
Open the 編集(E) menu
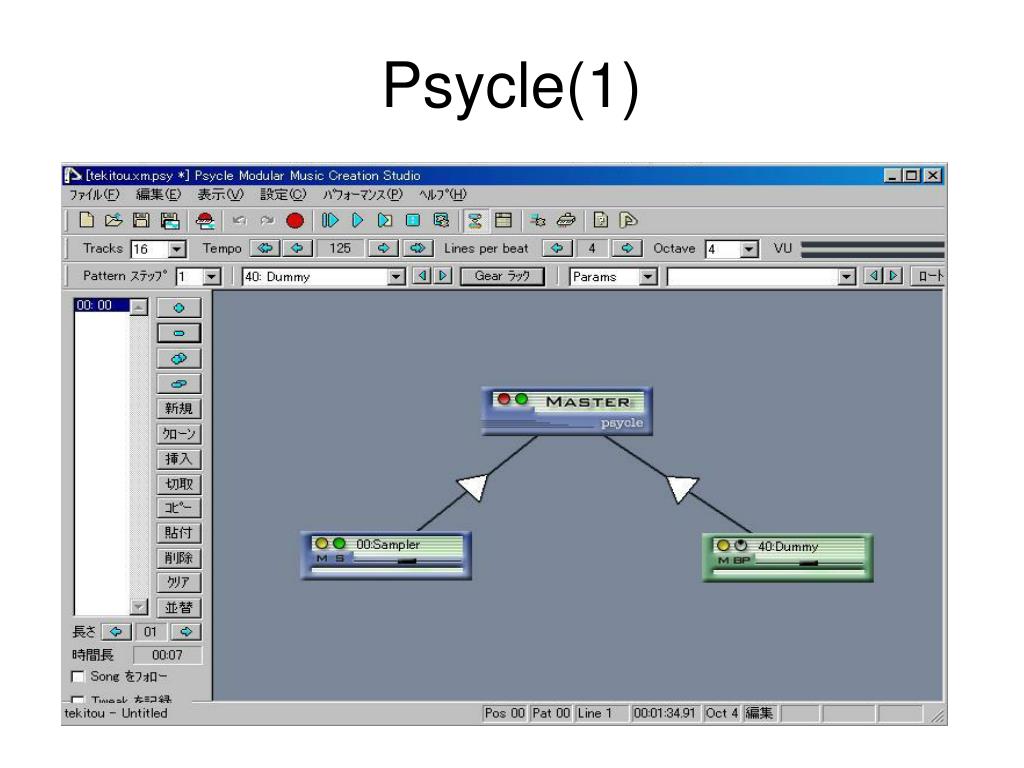pos(158,195)
